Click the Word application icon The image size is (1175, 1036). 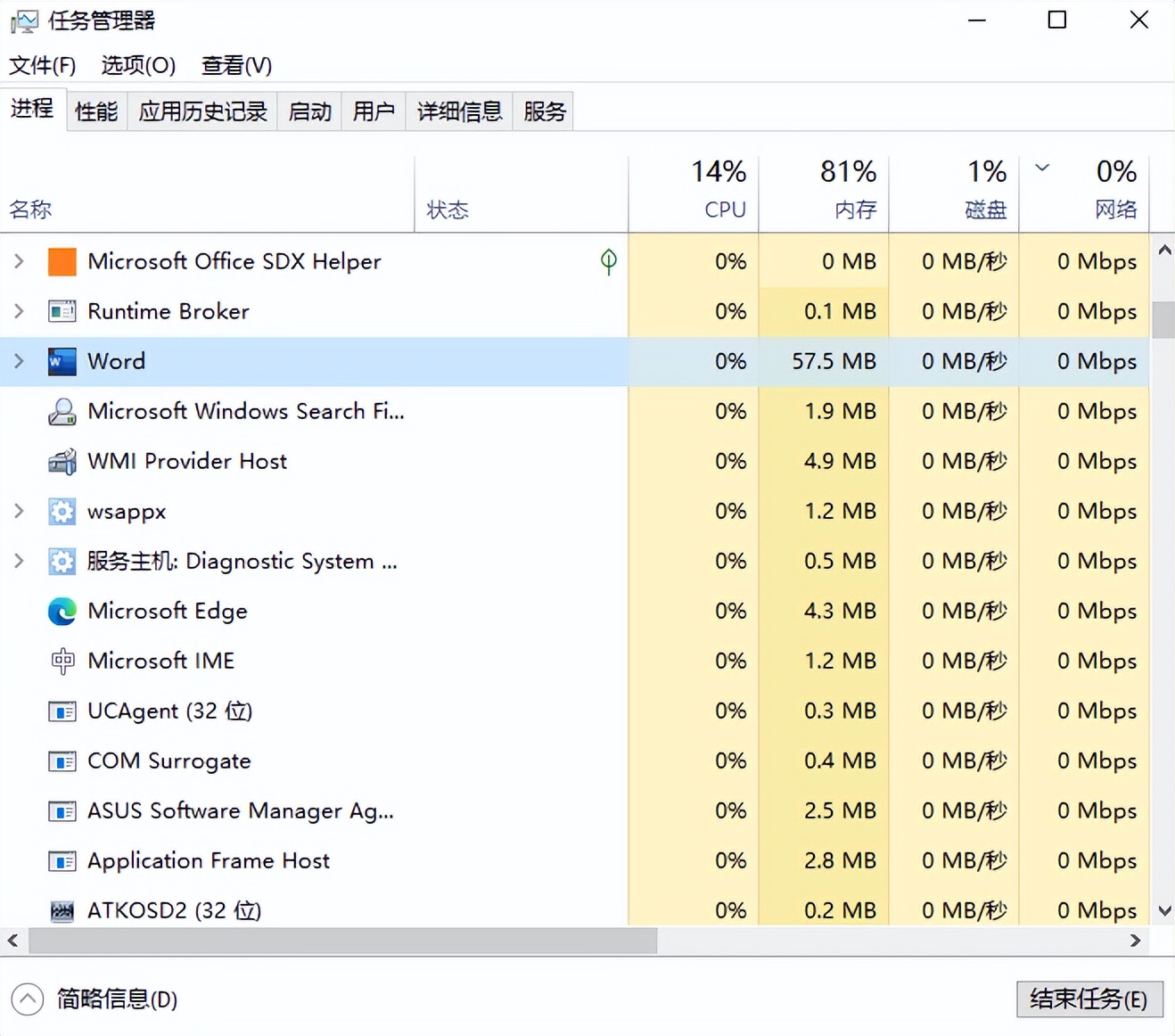tap(62, 361)
